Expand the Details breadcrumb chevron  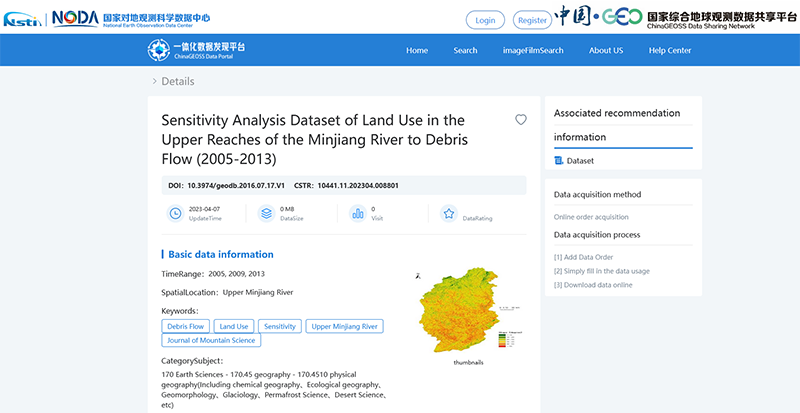pyautogui.click(x=154, y=82)
